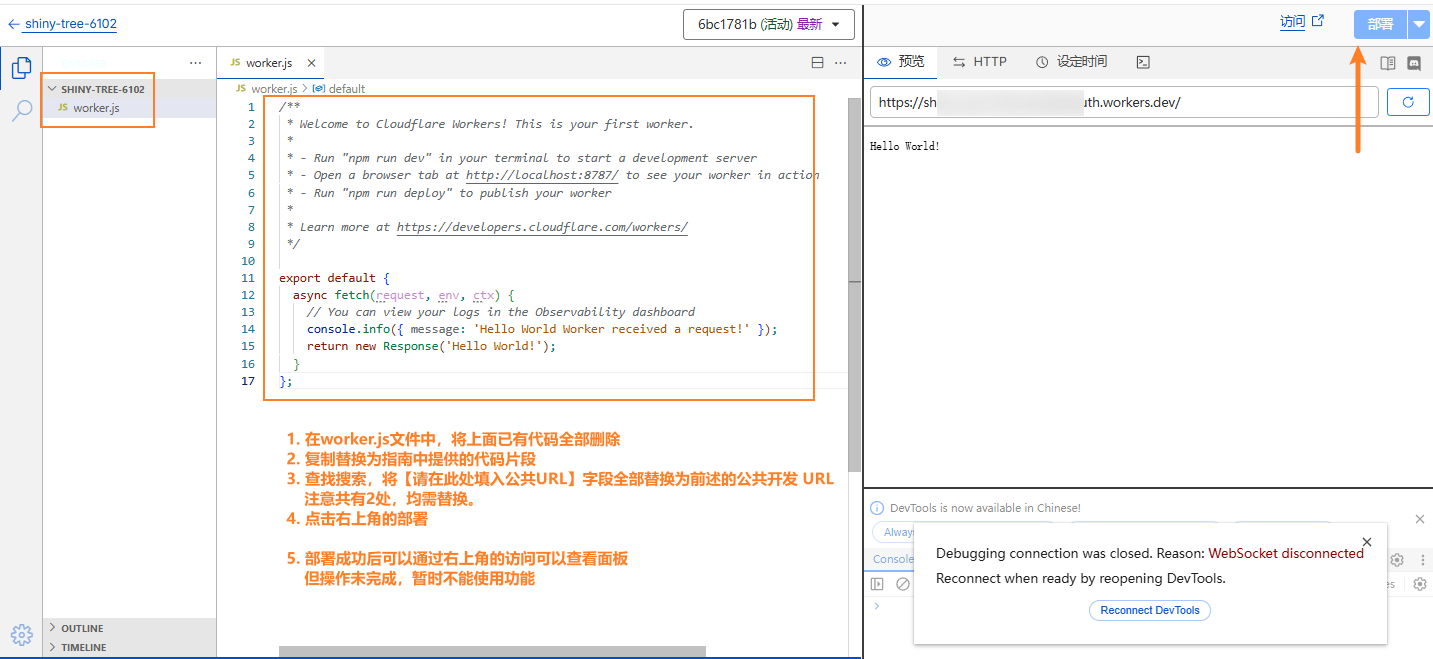
Task: Expand the TIMELINE section
Action: (82, 647)
